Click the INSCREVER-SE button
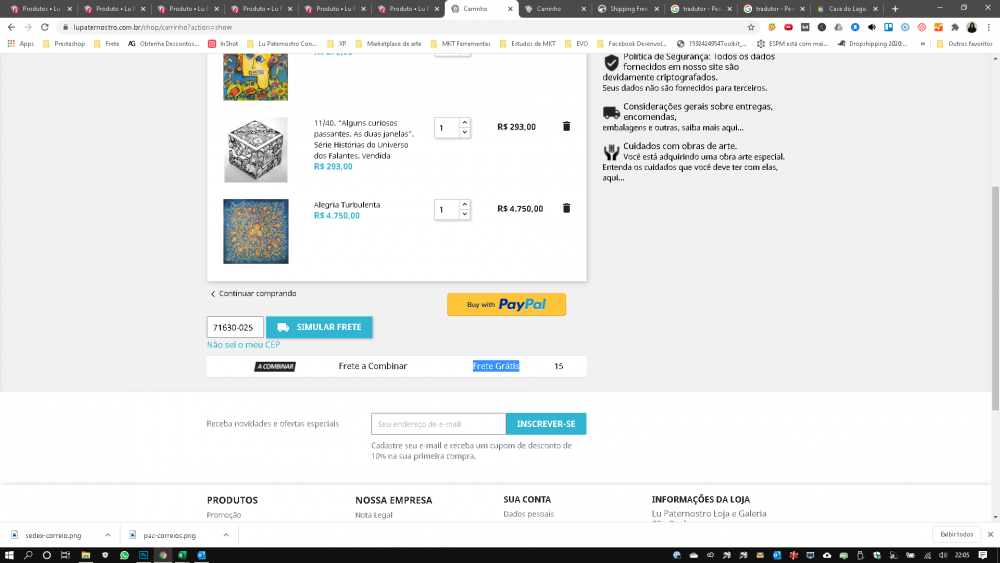The height and width of the screenshot is (563, 1000). 546,424
